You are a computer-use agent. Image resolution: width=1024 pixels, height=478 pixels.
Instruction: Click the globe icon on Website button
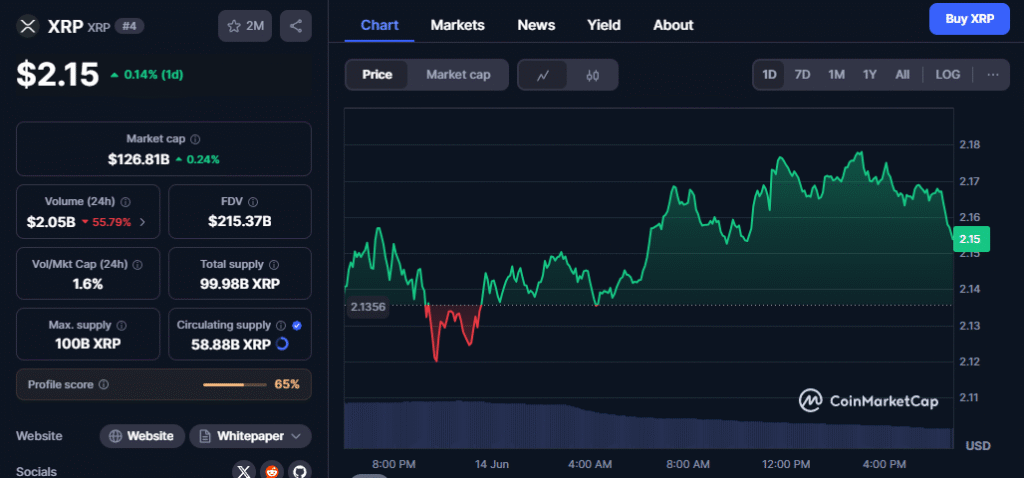(x=116, y=436)
